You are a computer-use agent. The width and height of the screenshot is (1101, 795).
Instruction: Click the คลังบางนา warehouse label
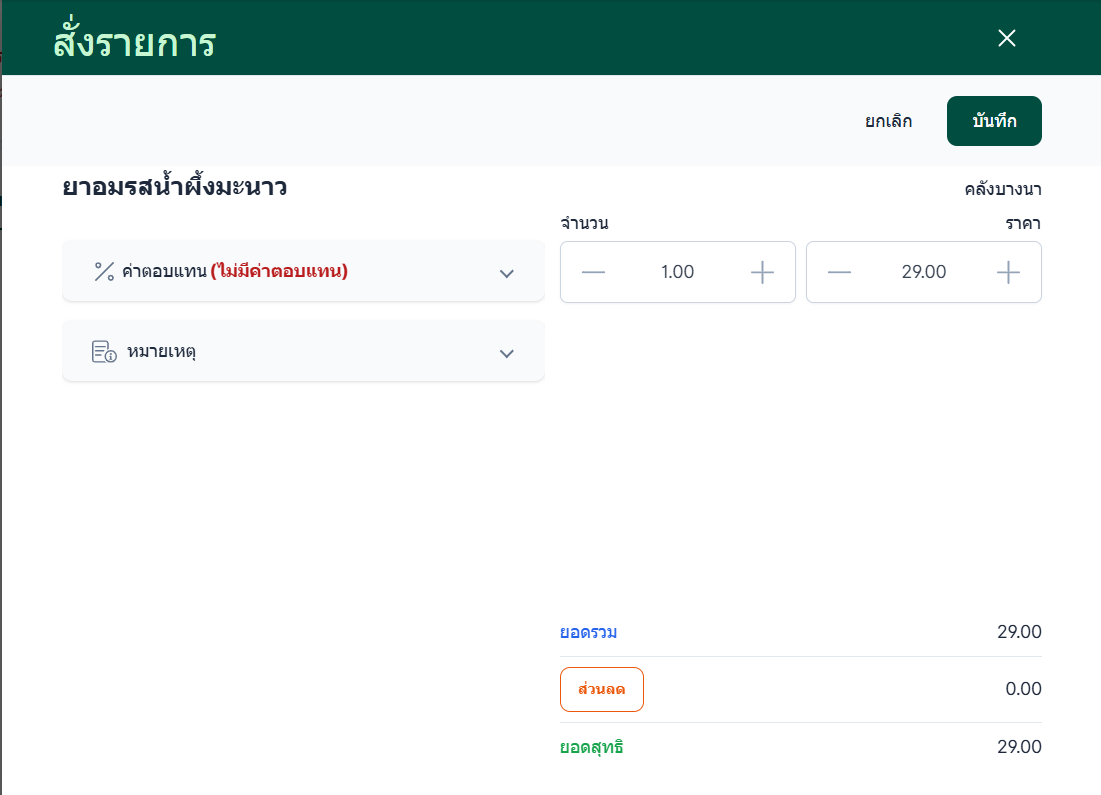click(1003, 190)
